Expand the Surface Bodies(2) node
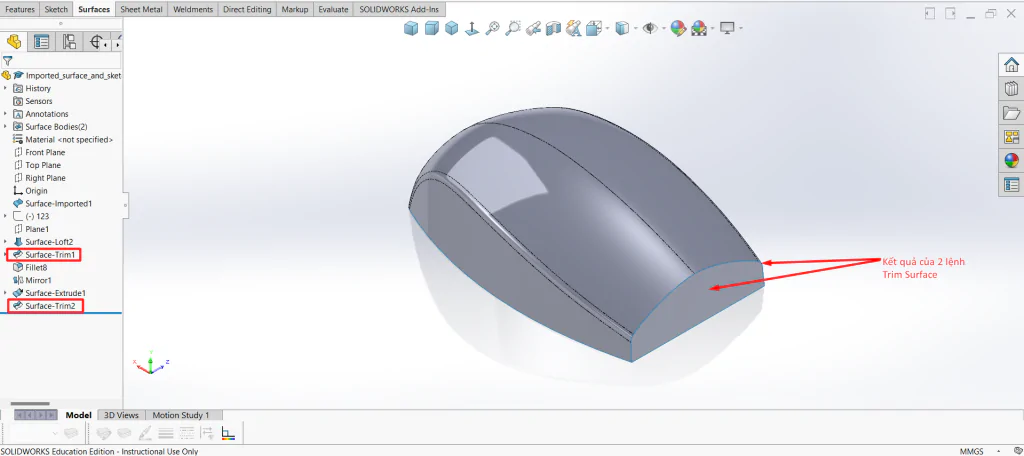 [x=6, y=127]
